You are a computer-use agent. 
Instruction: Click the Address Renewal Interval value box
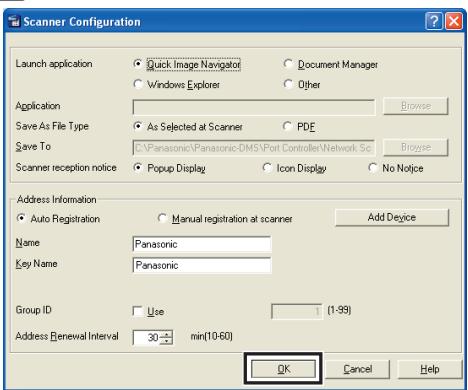[146, 337]
